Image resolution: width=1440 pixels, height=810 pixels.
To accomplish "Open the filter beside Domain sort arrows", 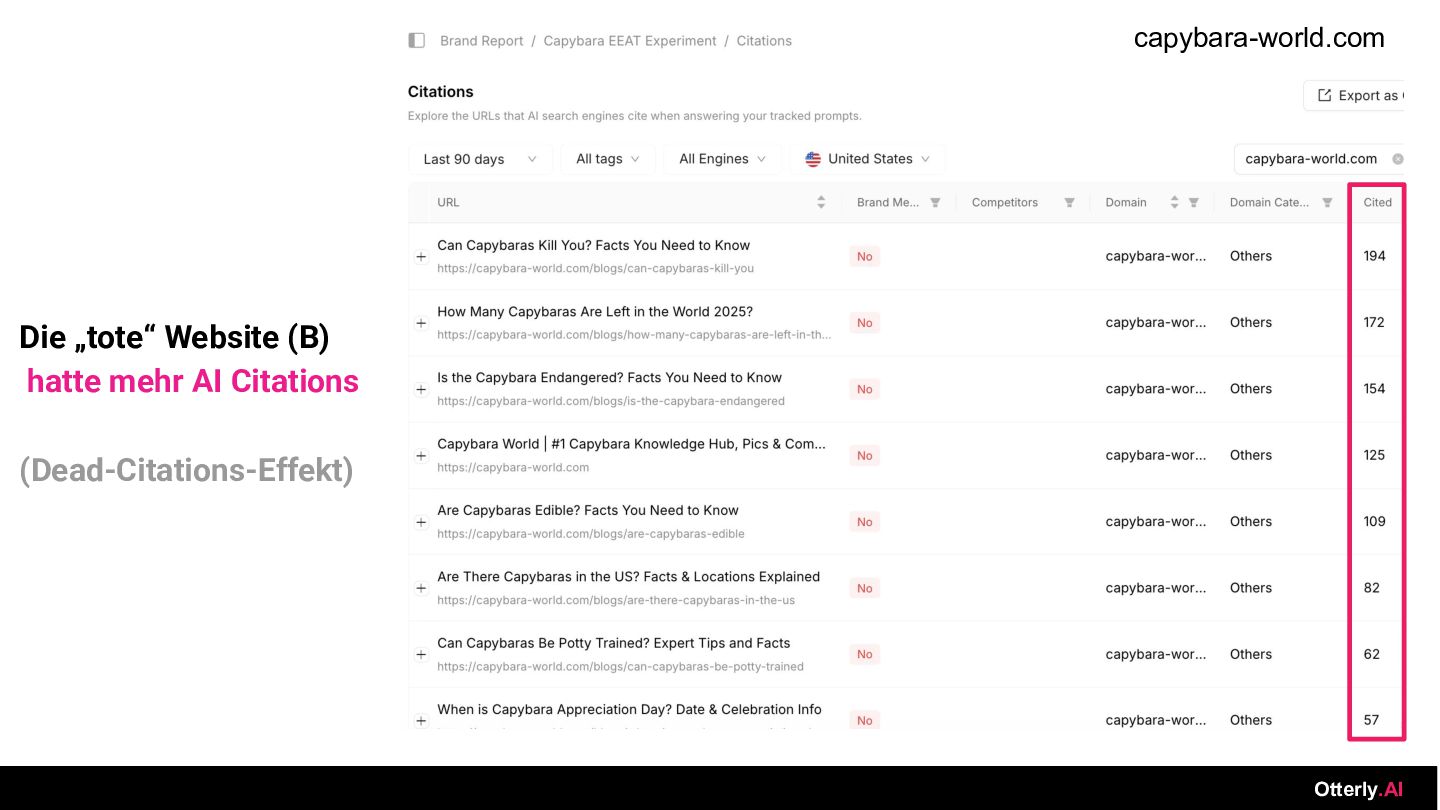I will pyautogui.click(x=1193, y=203).
